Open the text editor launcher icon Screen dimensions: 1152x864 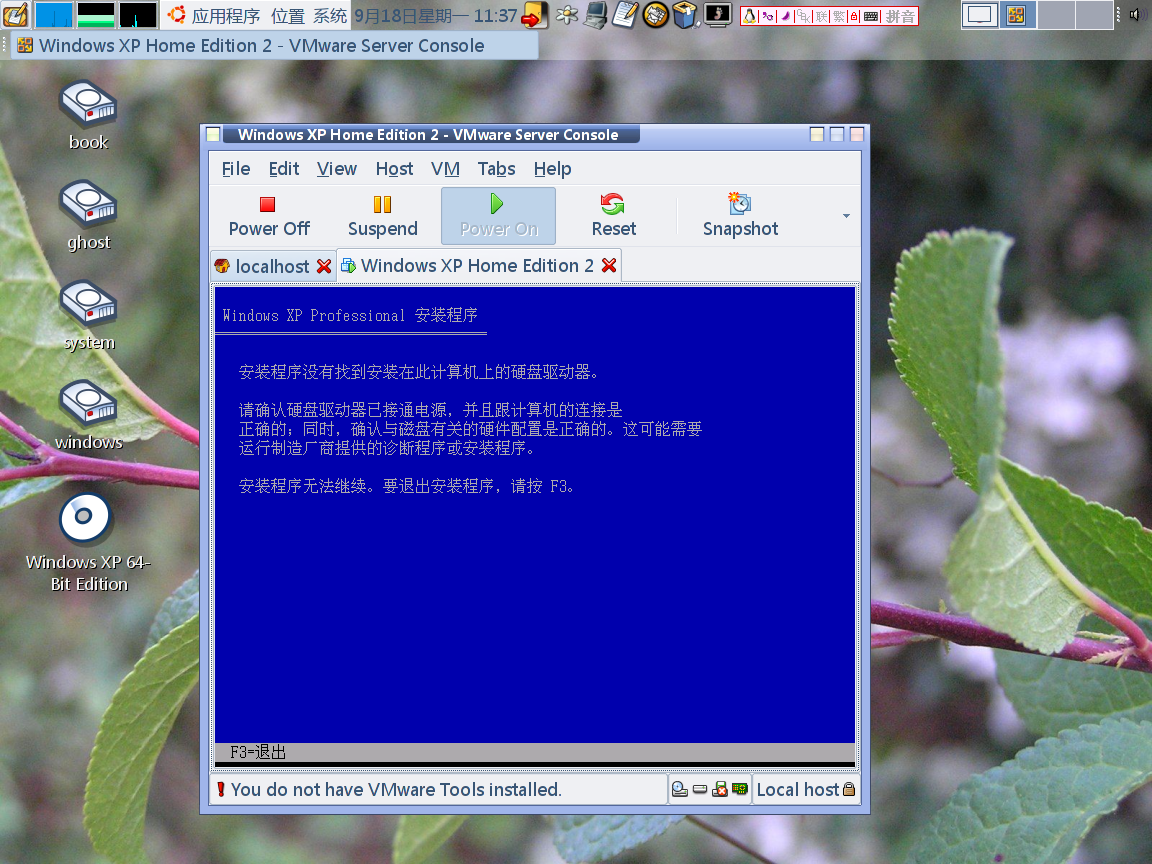click(625, 15)
